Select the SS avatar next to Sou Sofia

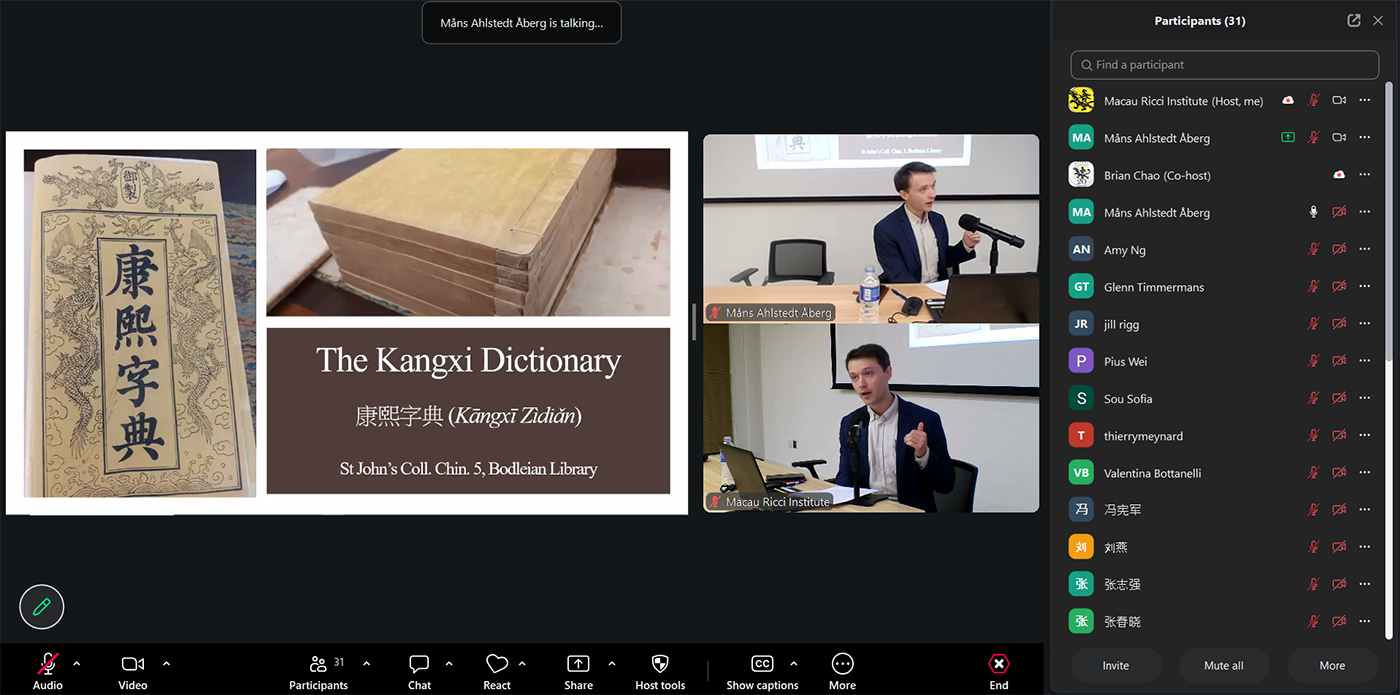pos(1081,398)
